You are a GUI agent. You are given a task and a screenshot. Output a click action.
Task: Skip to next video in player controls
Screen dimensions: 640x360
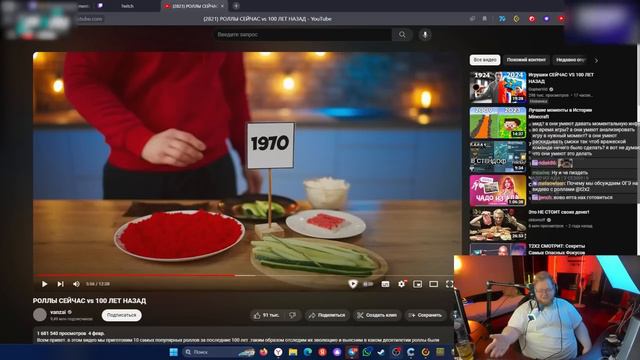point(60,284)
